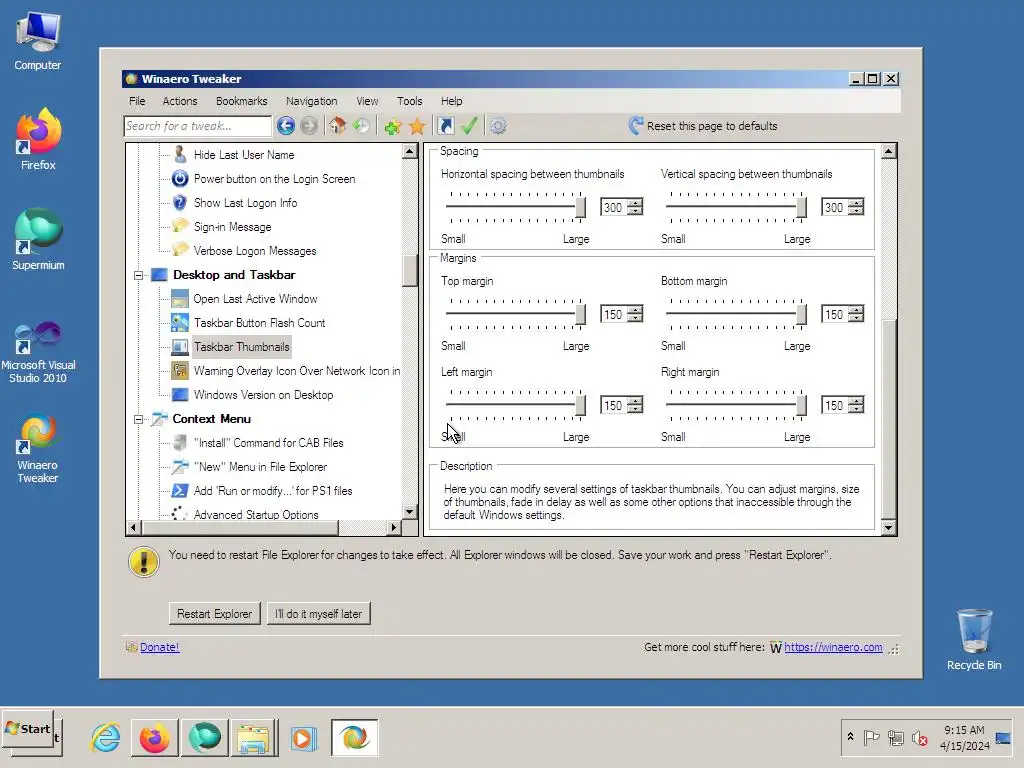
Task: Open the Bookmarks menu
Action: 242,101
